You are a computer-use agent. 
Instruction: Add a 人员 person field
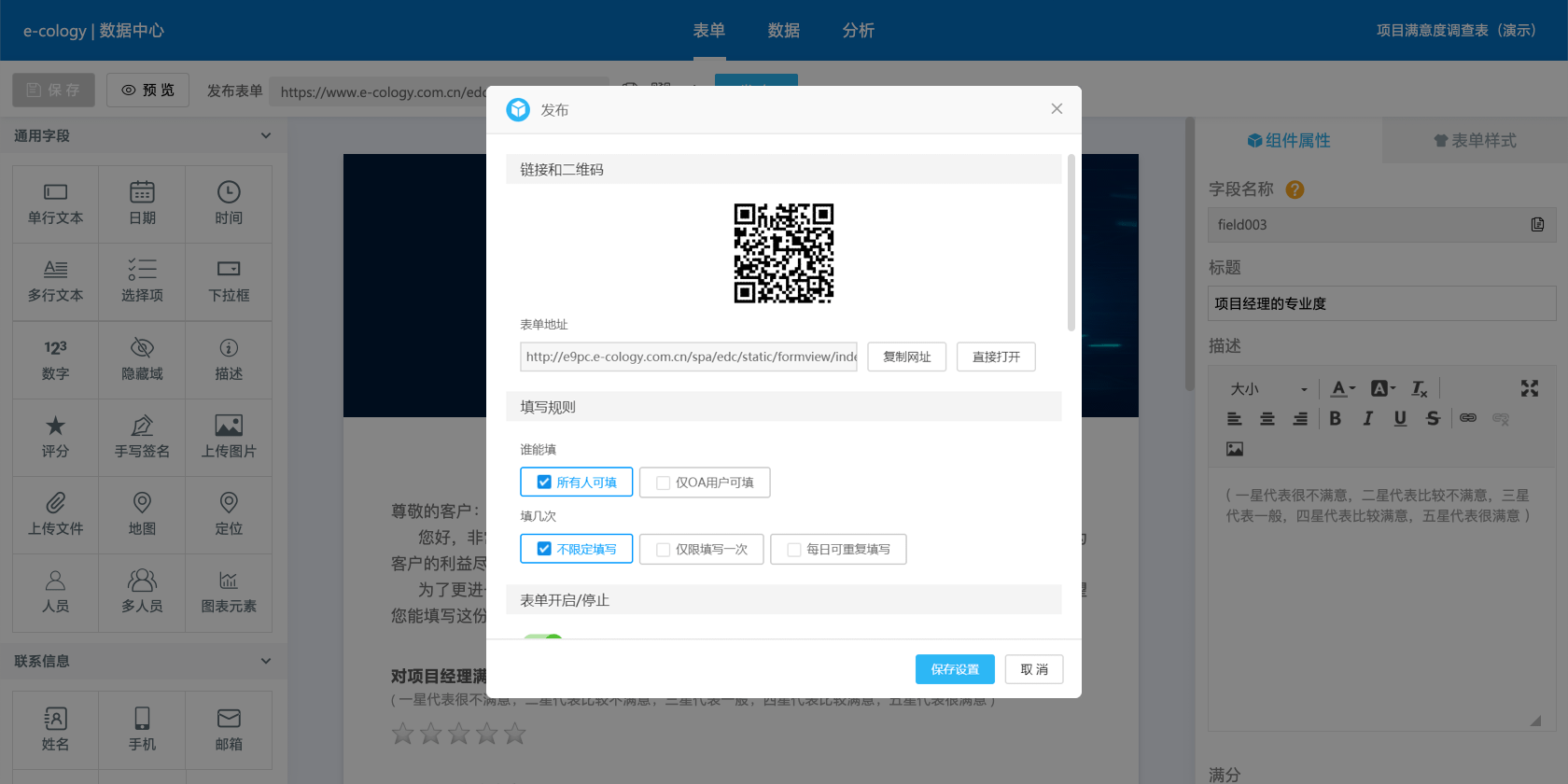click(55, 593)
